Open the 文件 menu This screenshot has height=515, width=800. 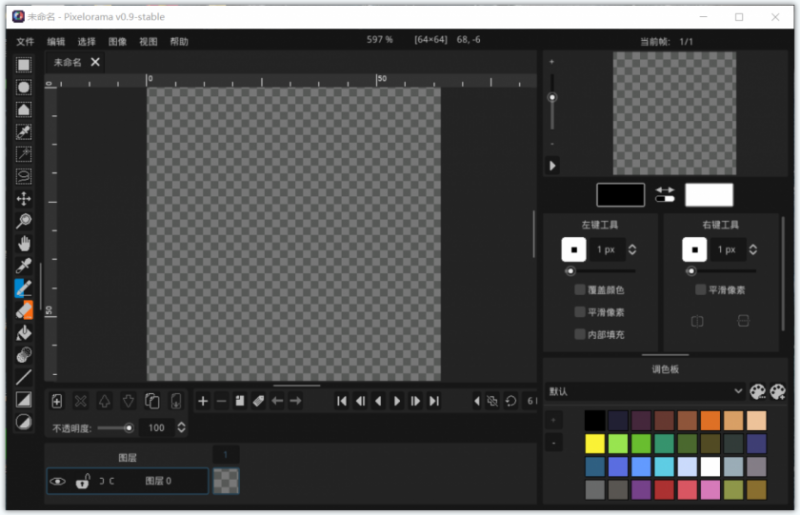(x=25, y=41)
